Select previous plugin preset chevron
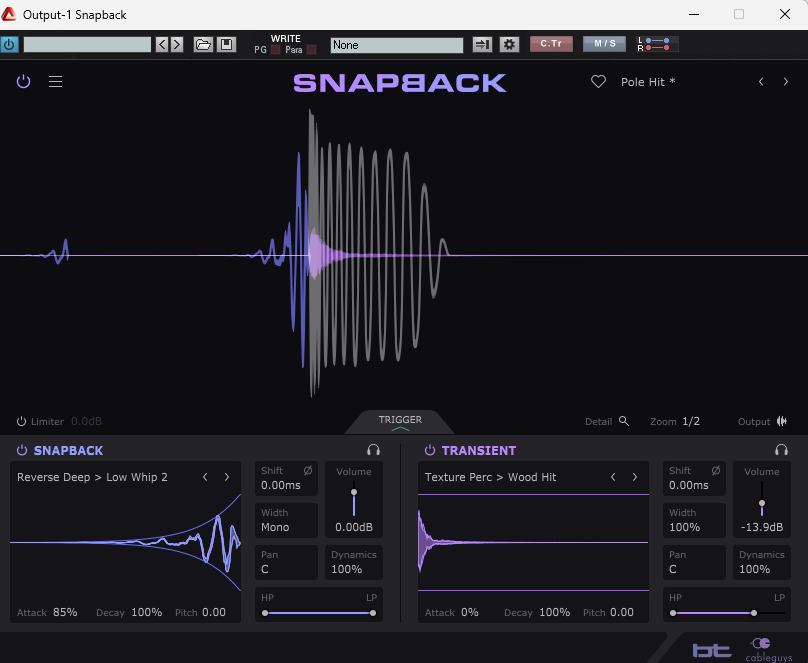808x663 pixels. coord(761,81)
